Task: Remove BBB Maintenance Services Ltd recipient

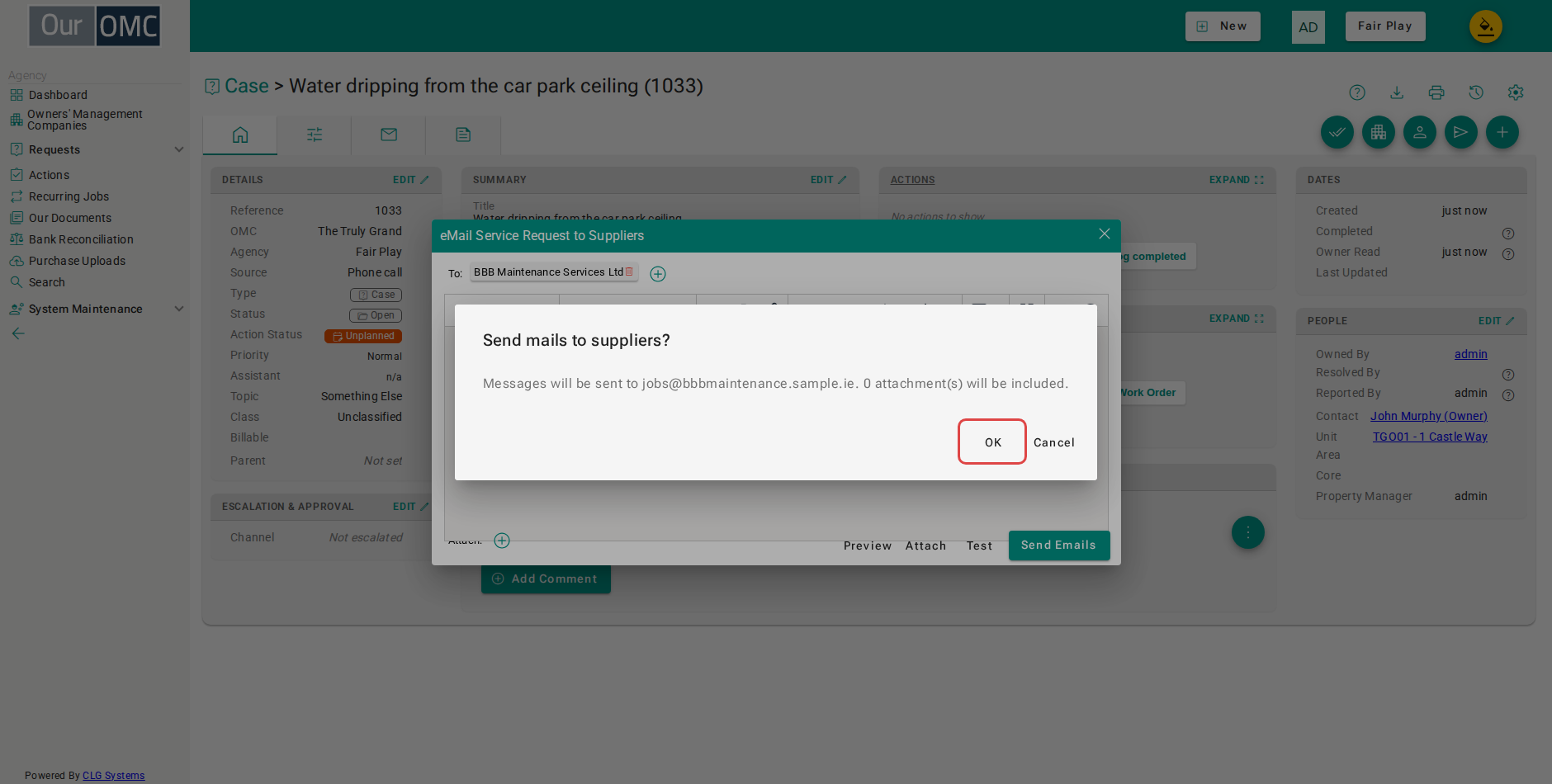Action: pos(629,272)
